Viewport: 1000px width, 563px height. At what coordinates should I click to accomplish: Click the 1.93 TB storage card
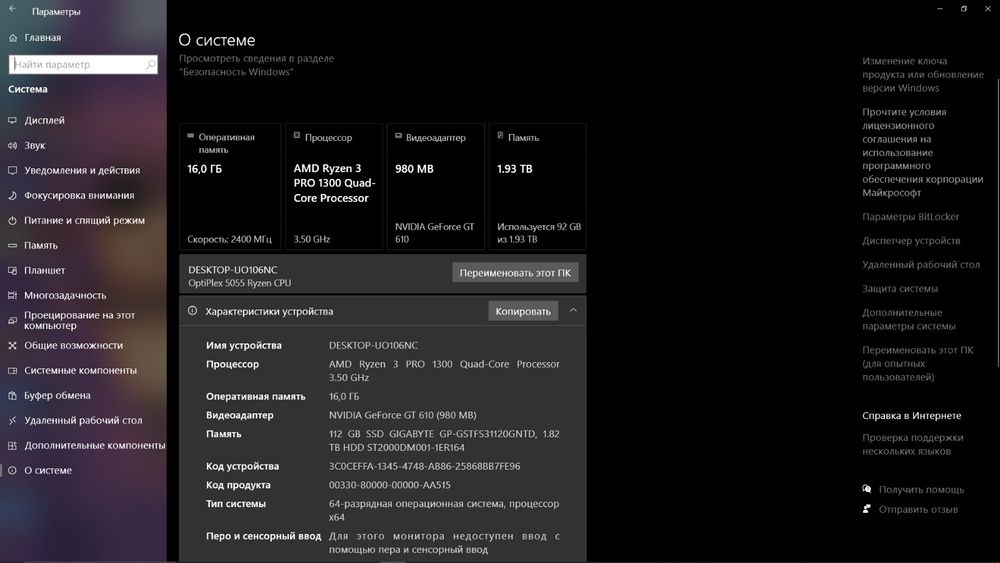538,186
